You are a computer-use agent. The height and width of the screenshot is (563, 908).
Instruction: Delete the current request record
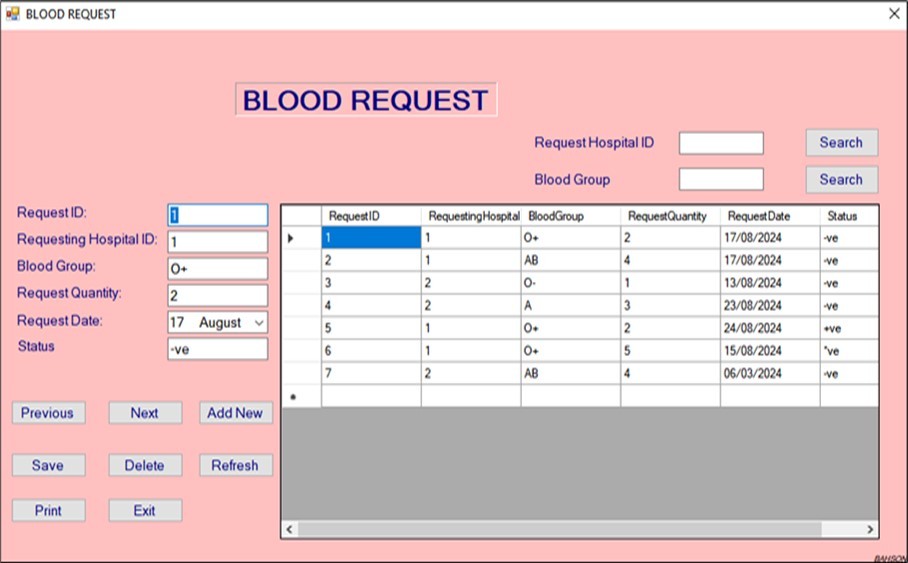(x=145, y=465)
